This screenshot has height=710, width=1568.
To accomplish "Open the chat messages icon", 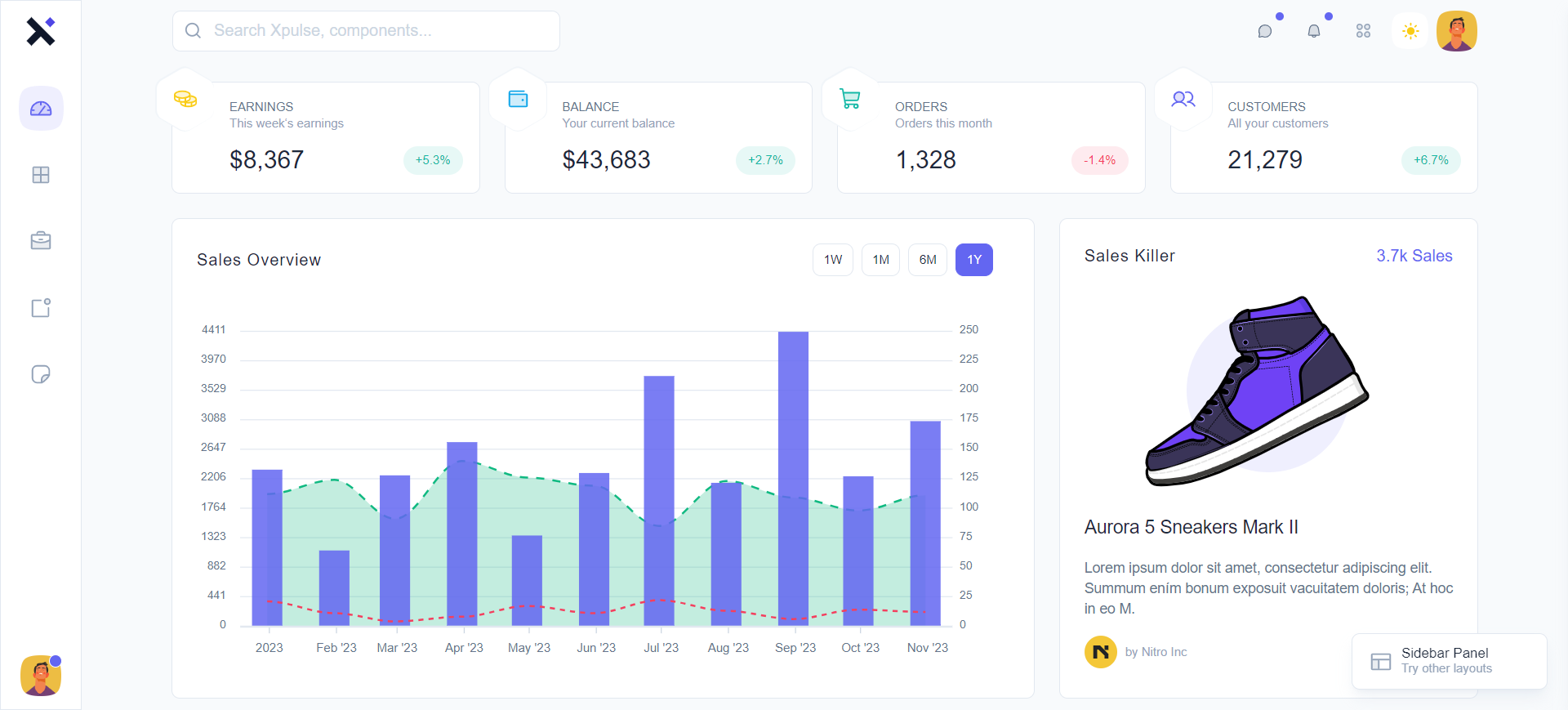I will (1265, 31).
